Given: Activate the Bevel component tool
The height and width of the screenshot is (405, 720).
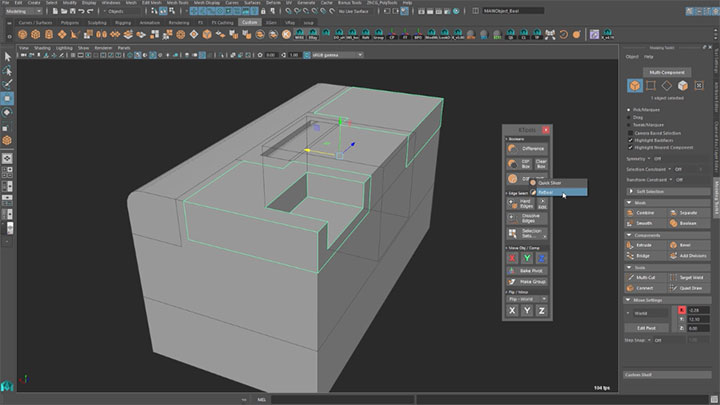Looking at the screenshot, I should [688, 245].
